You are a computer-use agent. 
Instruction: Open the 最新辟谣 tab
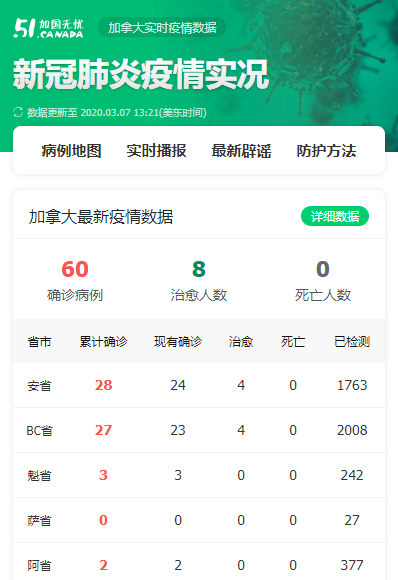(241, 151)
